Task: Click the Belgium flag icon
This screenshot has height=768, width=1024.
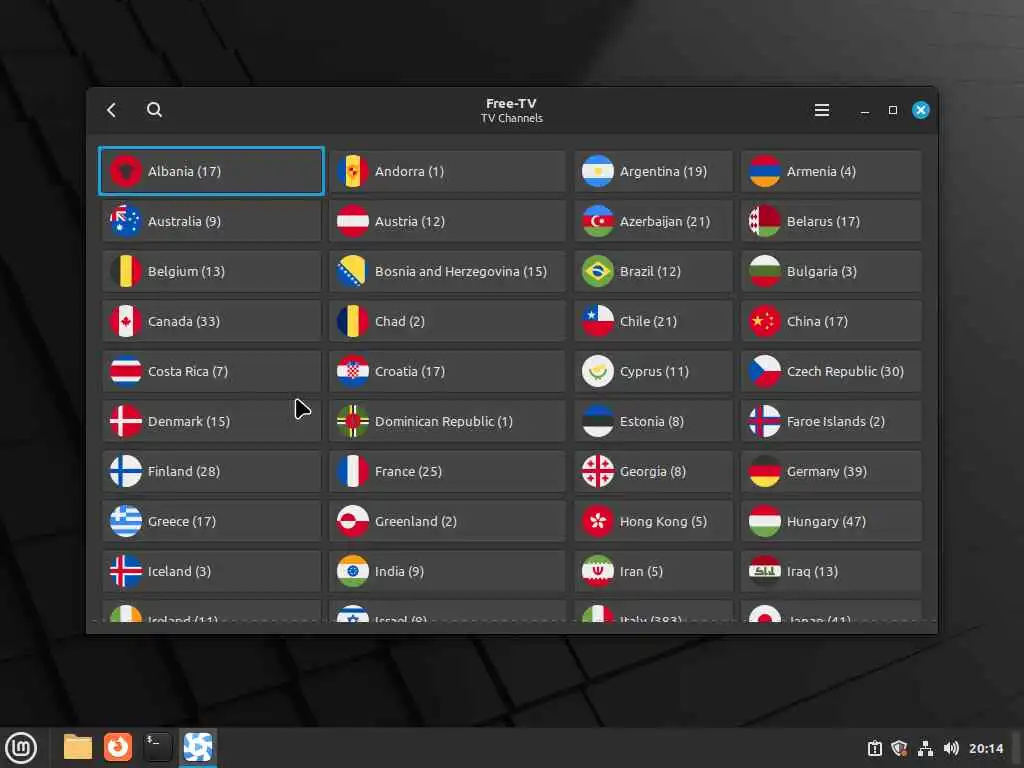Action: (x=126, y=271)
